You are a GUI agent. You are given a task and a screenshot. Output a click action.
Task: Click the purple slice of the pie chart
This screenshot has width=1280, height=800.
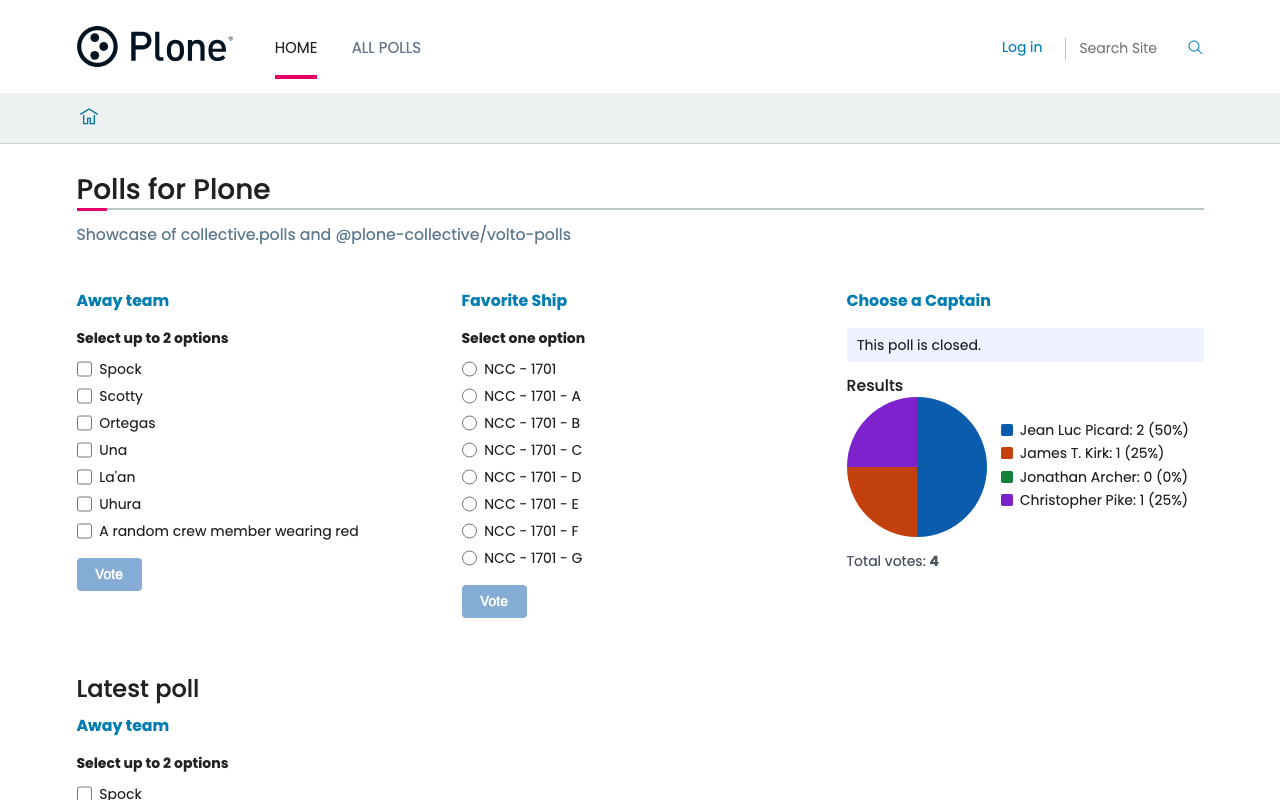pyautogui.click(x=888, y=438)
